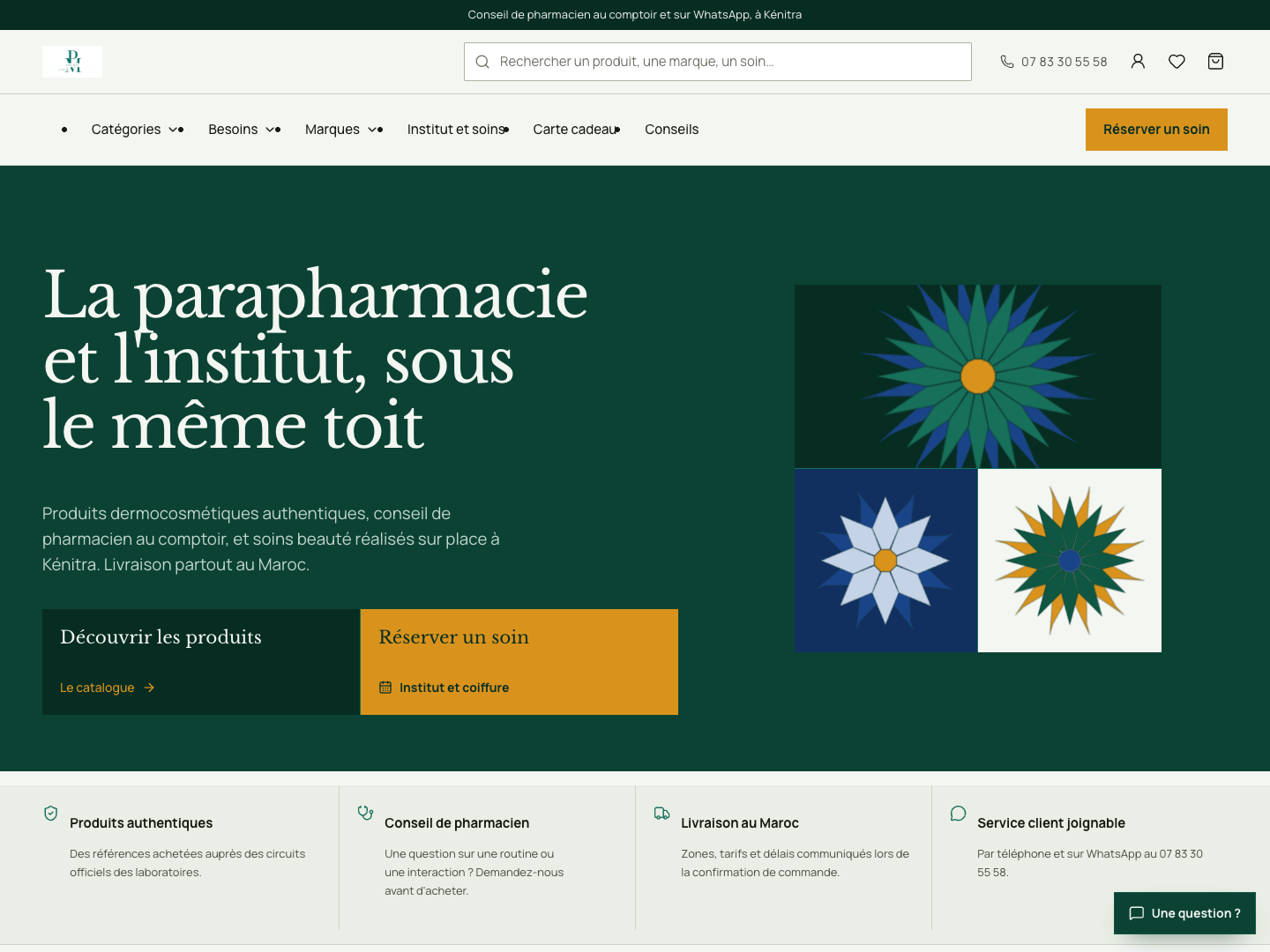Click the orange and green flower tile
The width and height of the screenshot is (1270, 952).
[x=1070, y=561]
